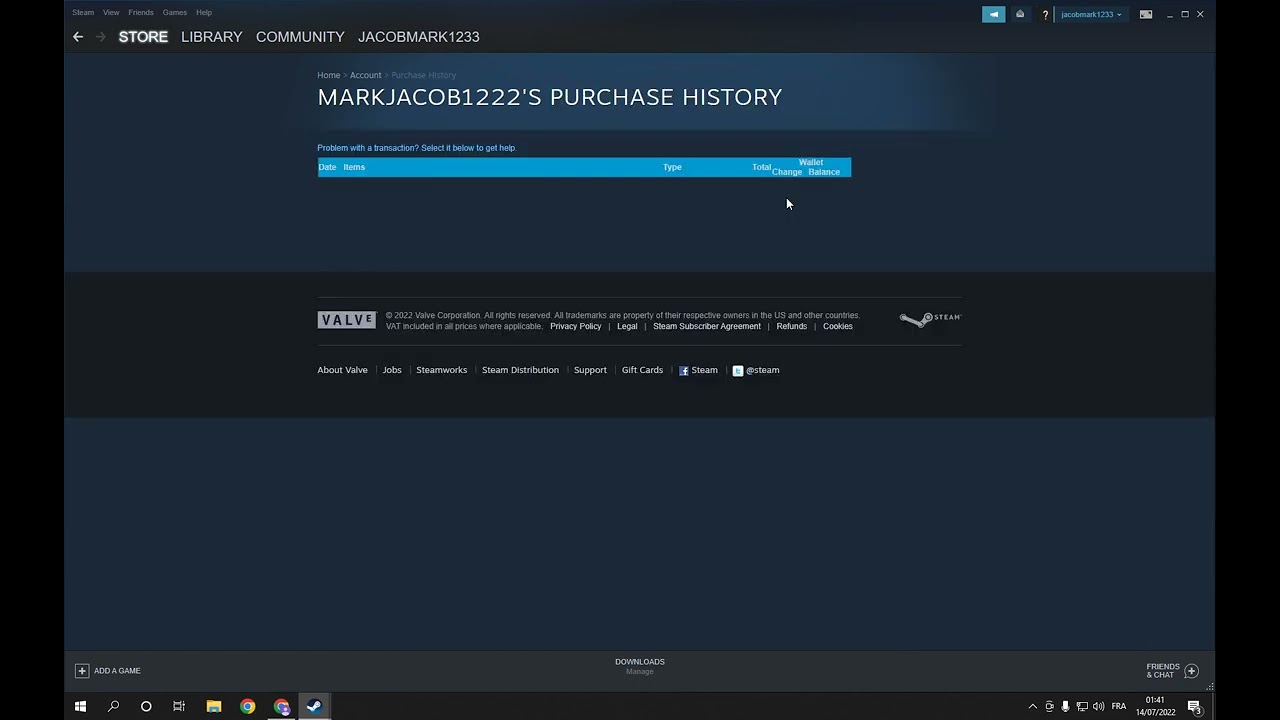Click Wallet Balance column header
The height and width of the screenshot is (720, 1280).
coord(824,172)
